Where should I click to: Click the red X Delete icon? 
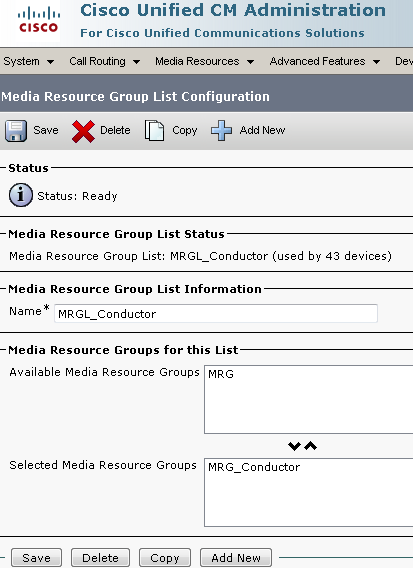pyautogui.click(x=83, y=131)
